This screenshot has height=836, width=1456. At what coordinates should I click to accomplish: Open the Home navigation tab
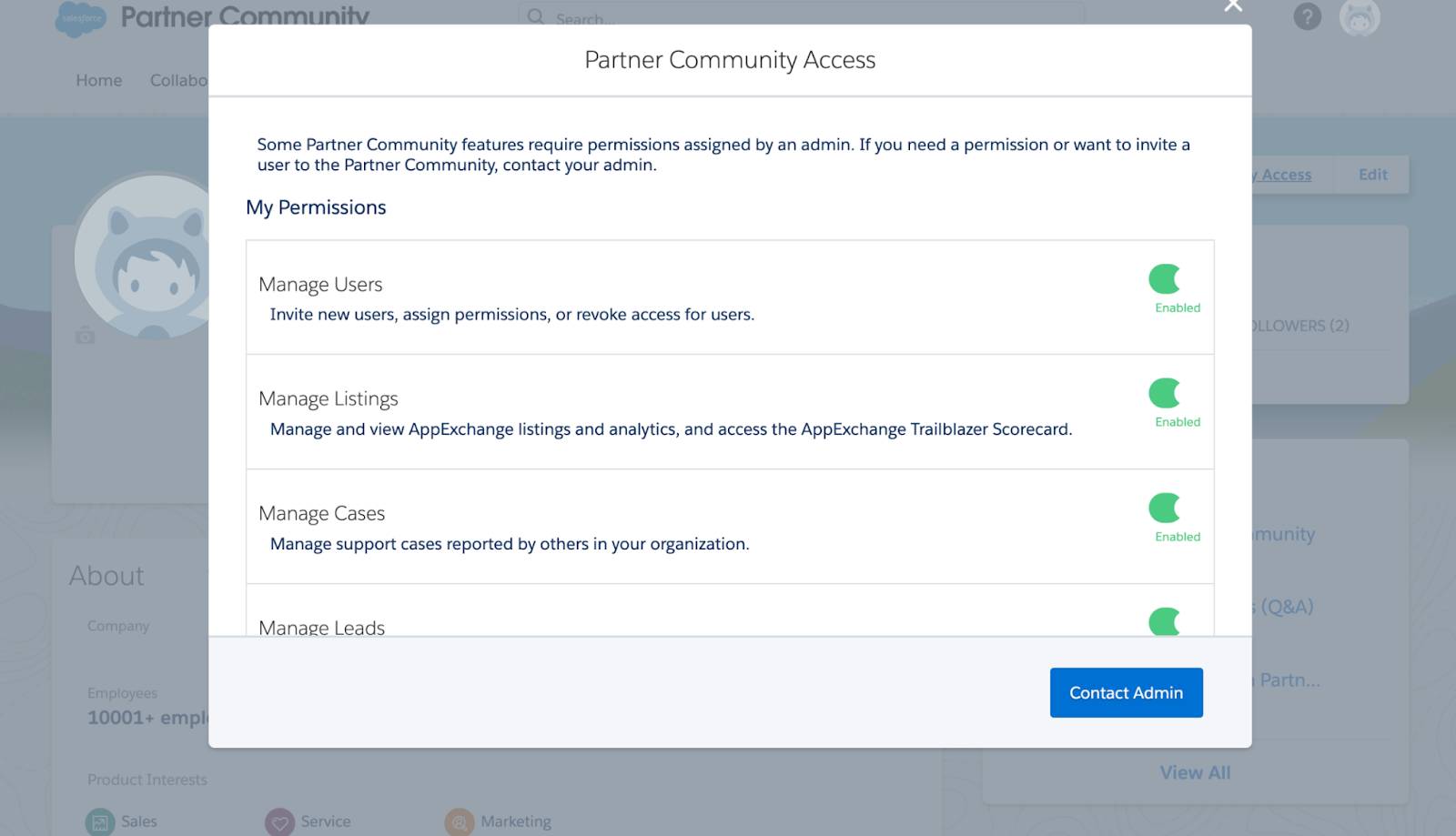[99, 80]
